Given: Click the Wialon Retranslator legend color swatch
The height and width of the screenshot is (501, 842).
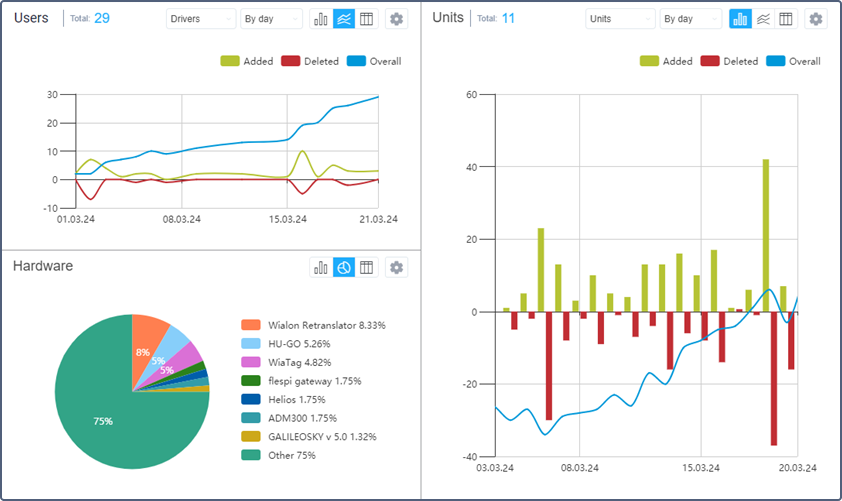Looking at the screenshot, I should coord(251,325).
